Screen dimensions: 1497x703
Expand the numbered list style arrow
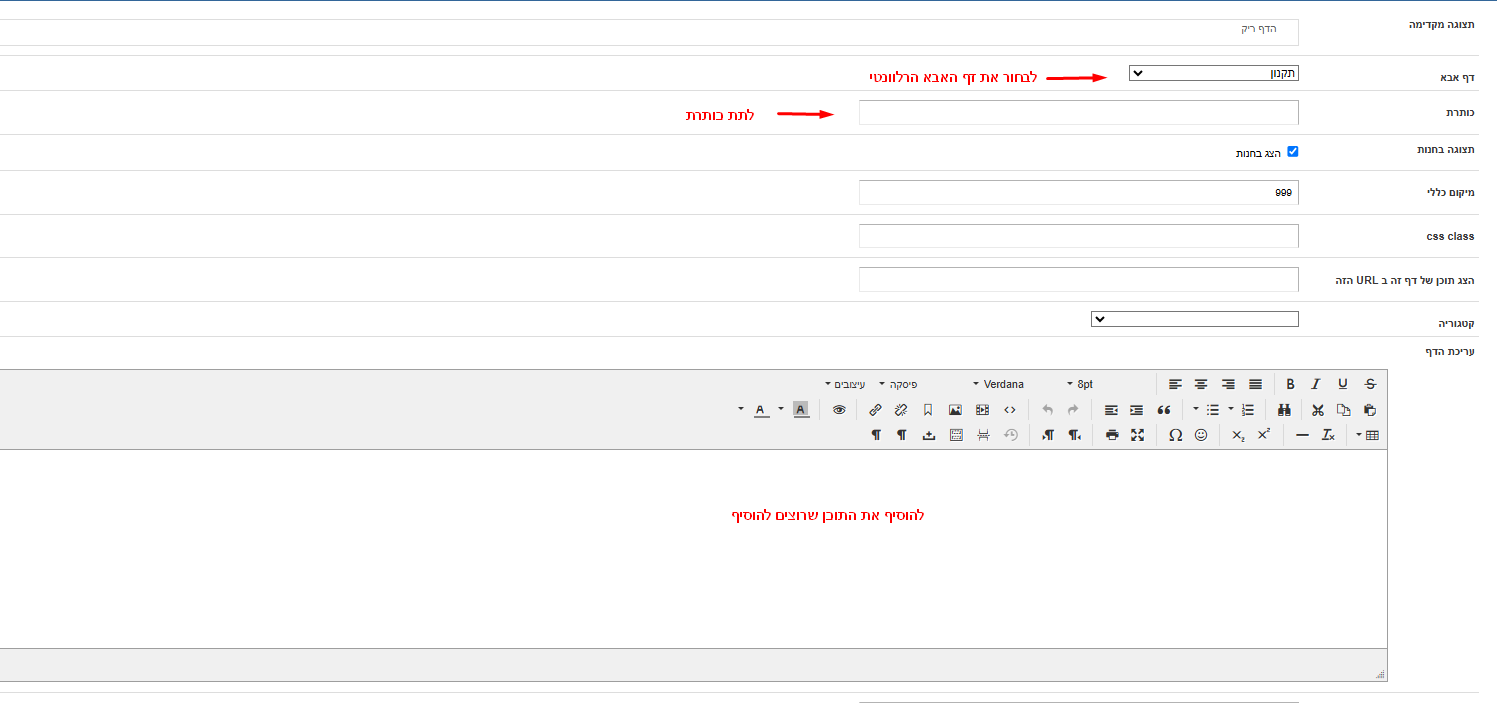click(1231, 409)
